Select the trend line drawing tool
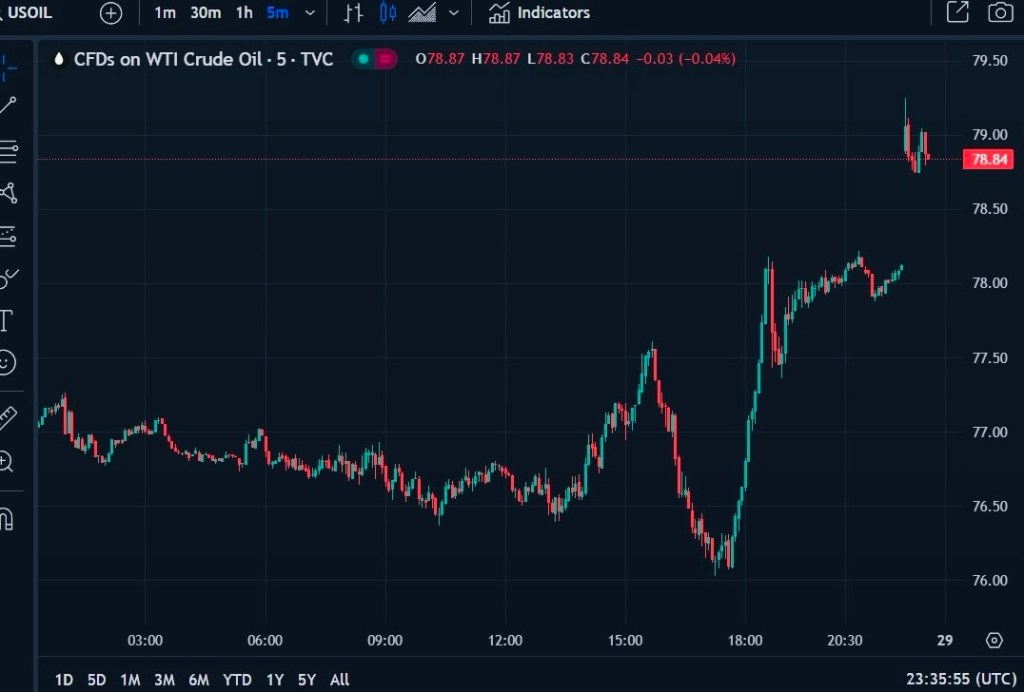Screen dimensions: 1024x692 pos(8,106)
